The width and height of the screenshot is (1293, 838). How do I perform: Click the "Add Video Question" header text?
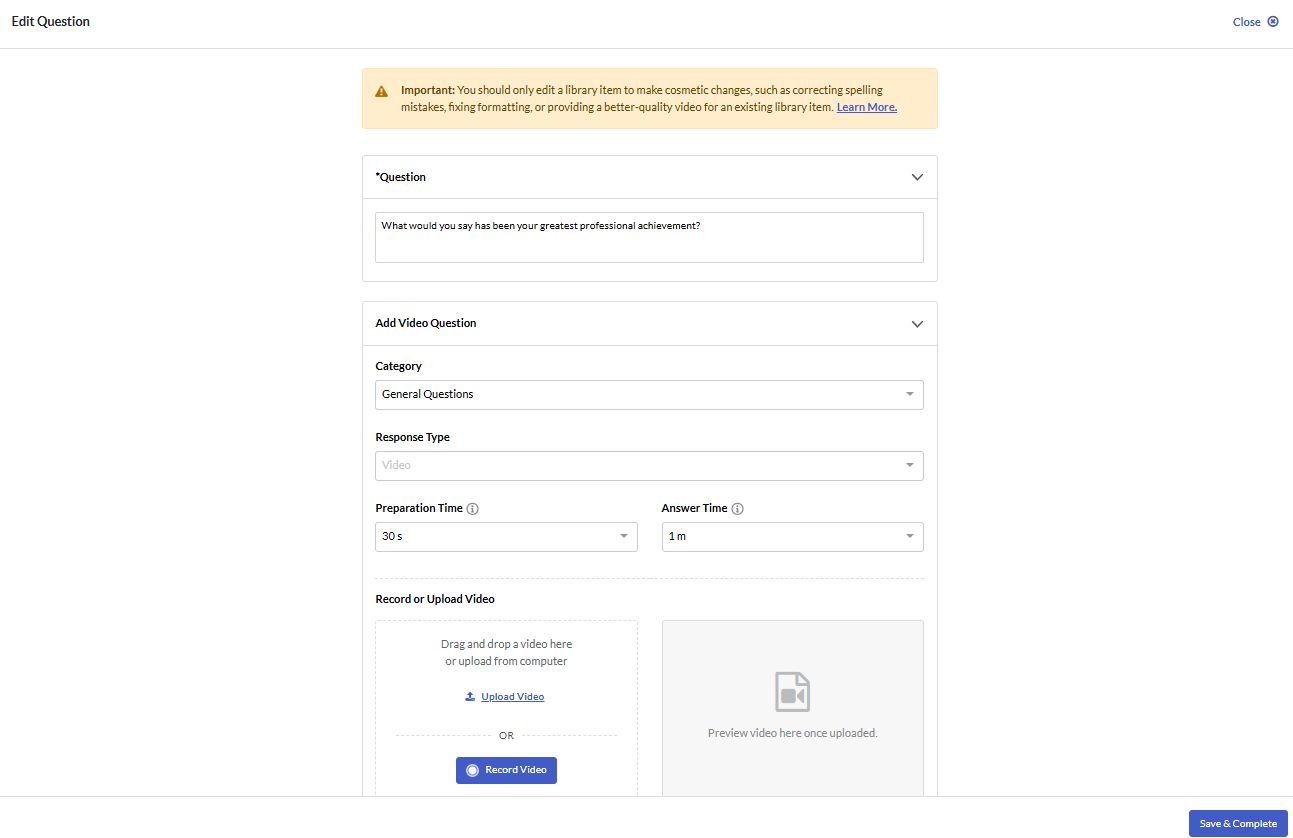click(426, 324)
